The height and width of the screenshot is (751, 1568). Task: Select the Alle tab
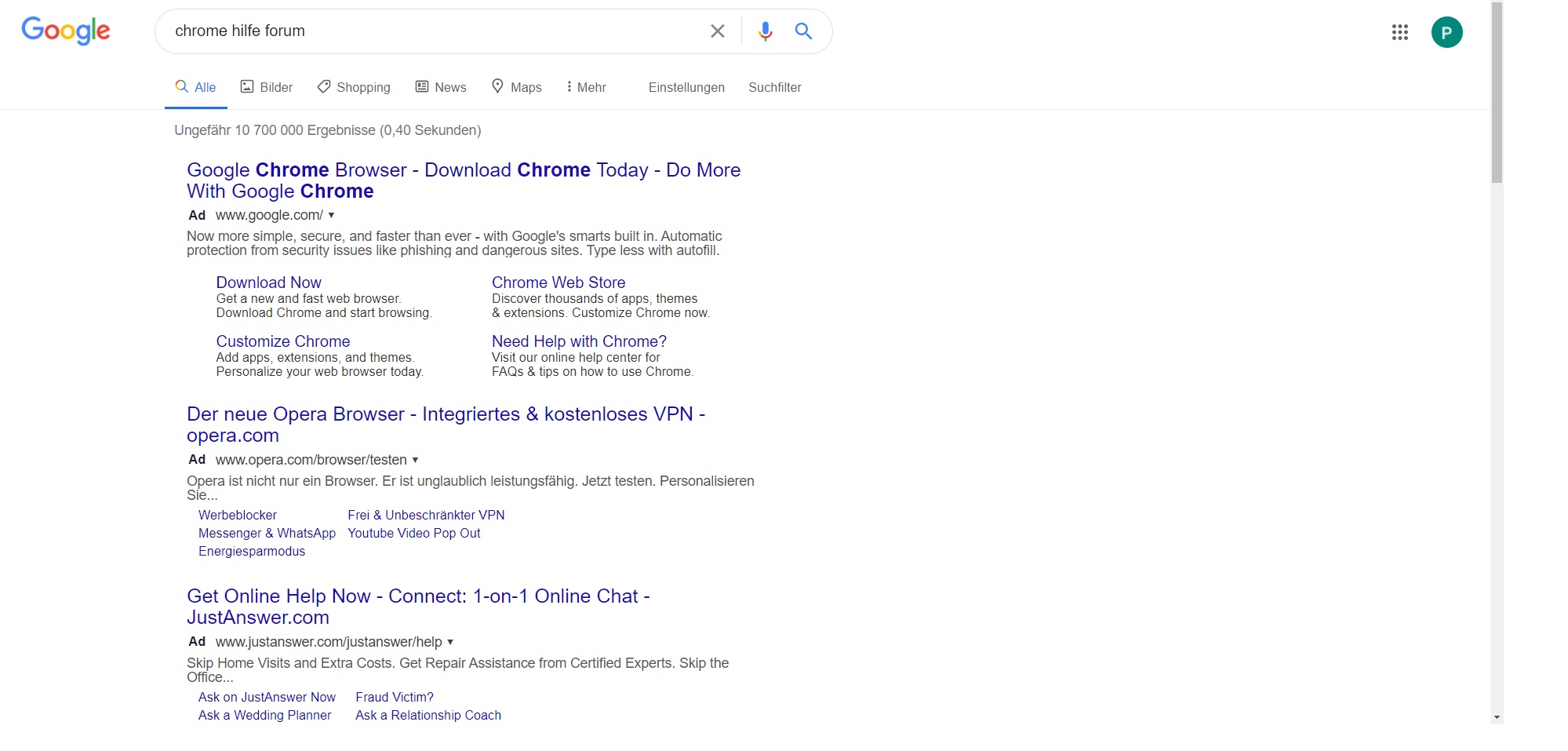(x=195, y=87)
